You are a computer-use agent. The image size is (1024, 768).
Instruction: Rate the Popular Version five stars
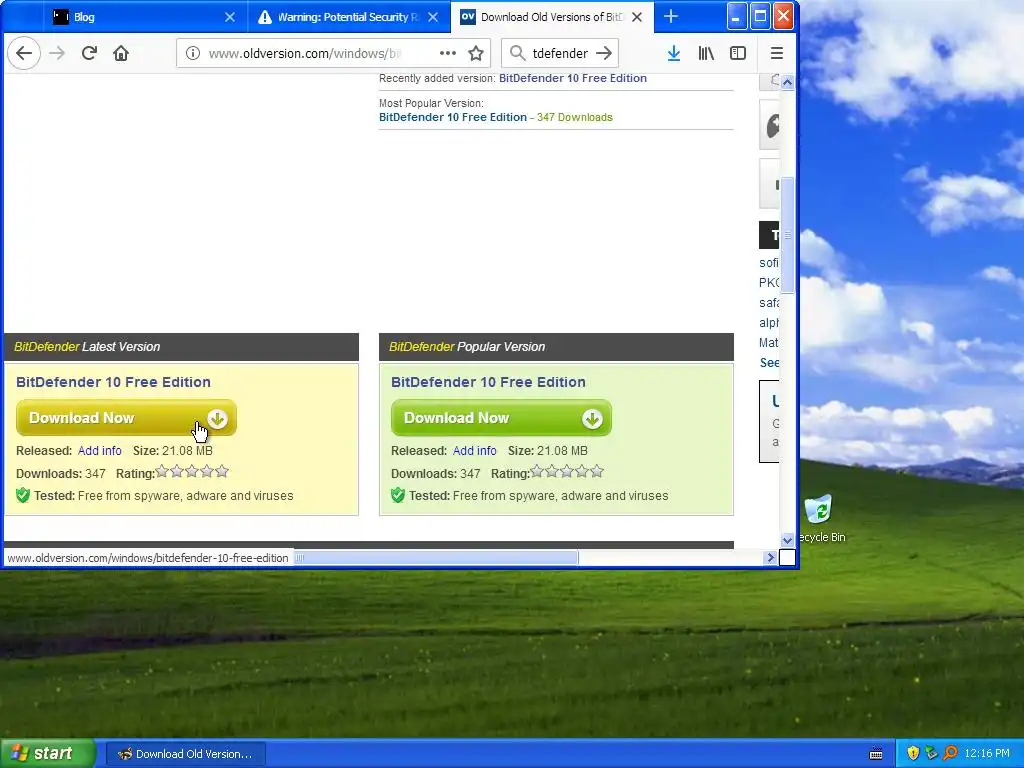click(597, 471)
